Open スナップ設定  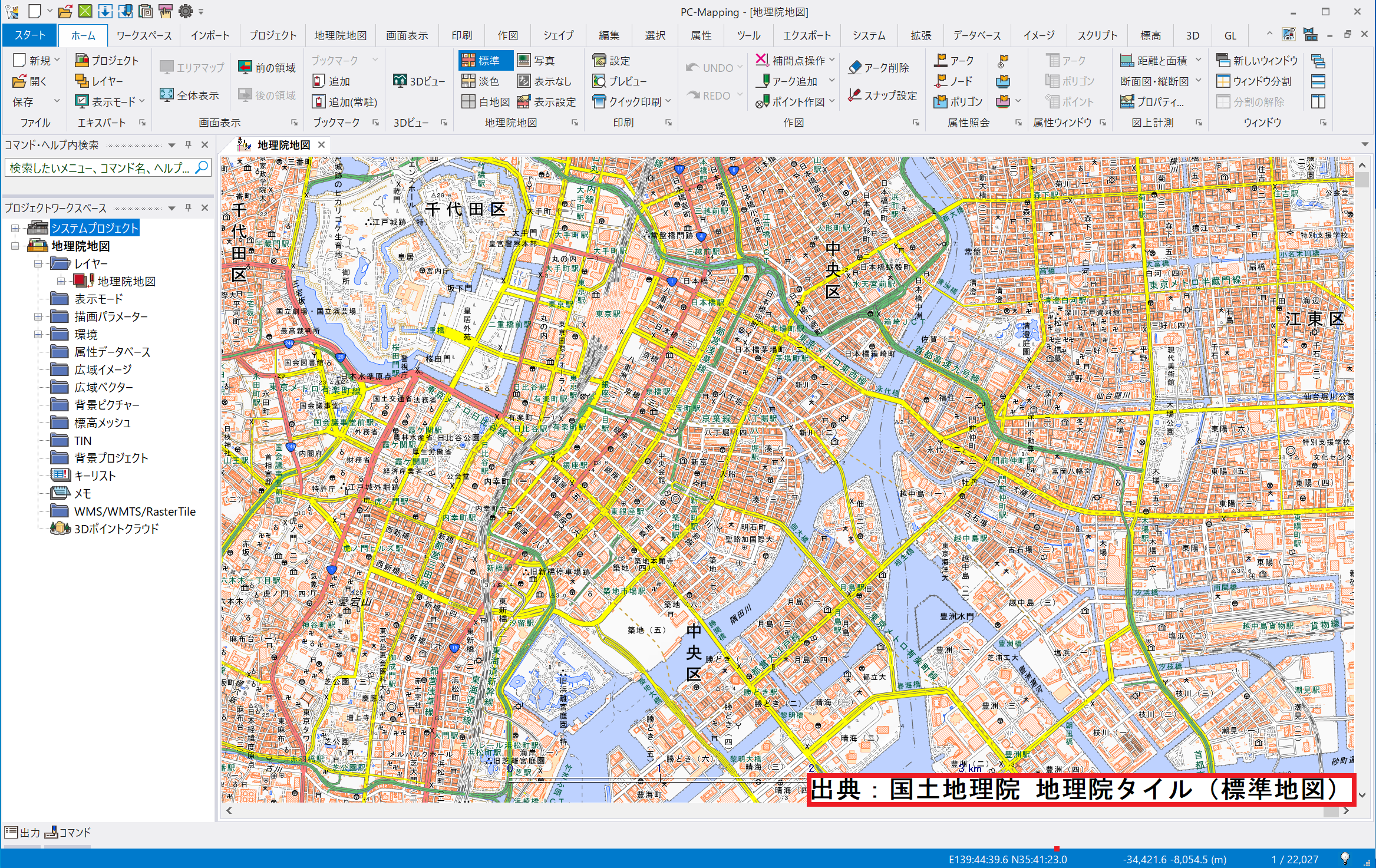(x=882, y=95)
